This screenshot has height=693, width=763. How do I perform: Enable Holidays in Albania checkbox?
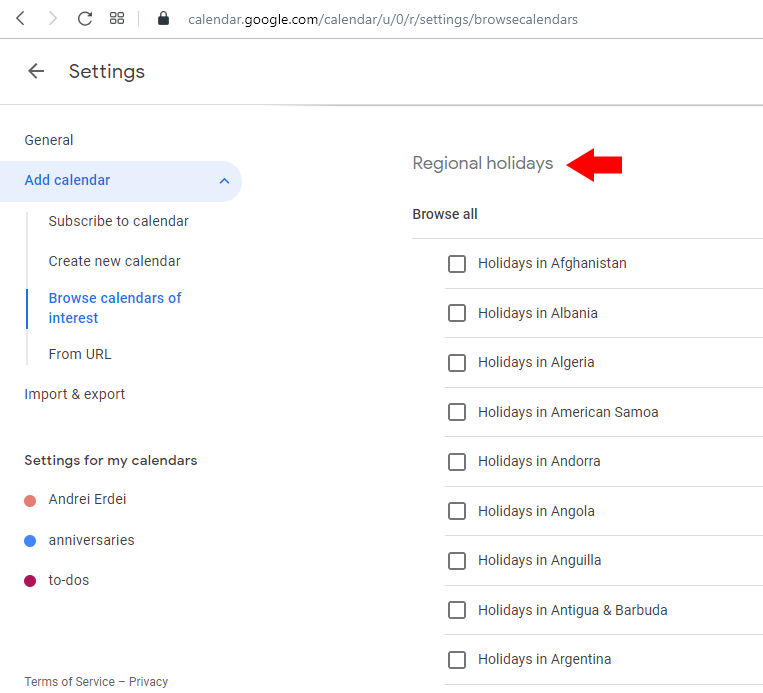coord(457,313)
